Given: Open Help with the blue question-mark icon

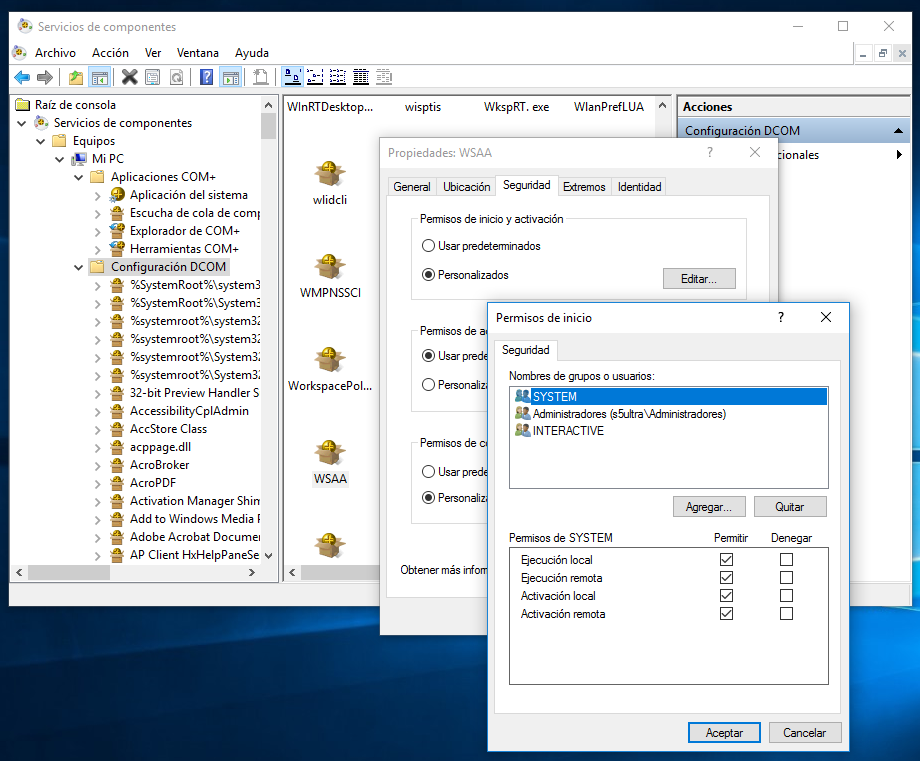Looking at the screenshot, I should (206, 77).
